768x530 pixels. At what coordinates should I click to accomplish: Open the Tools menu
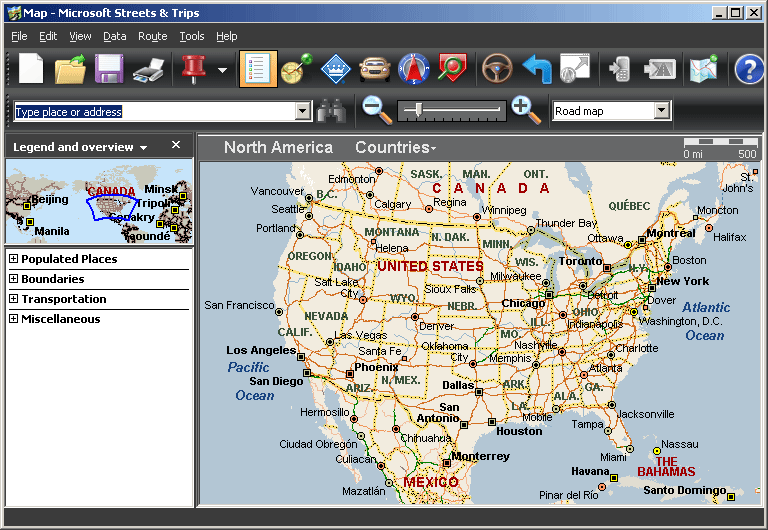(x=192, y=36)
